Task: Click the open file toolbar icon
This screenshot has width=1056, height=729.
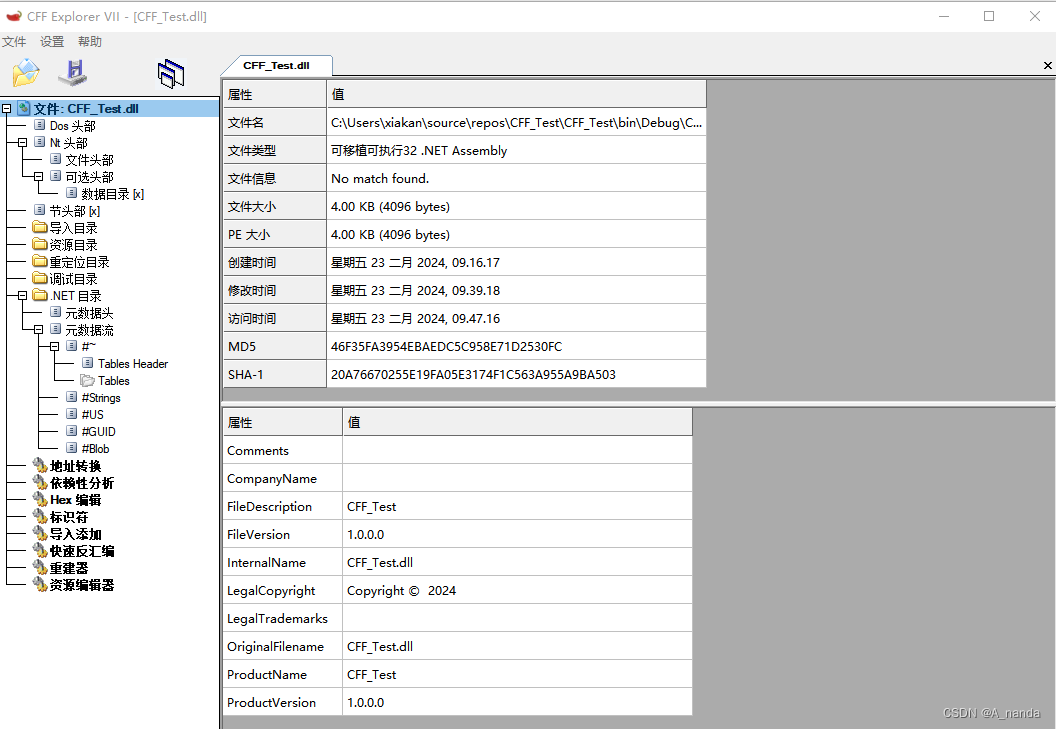Action: [x=26, y=72]
